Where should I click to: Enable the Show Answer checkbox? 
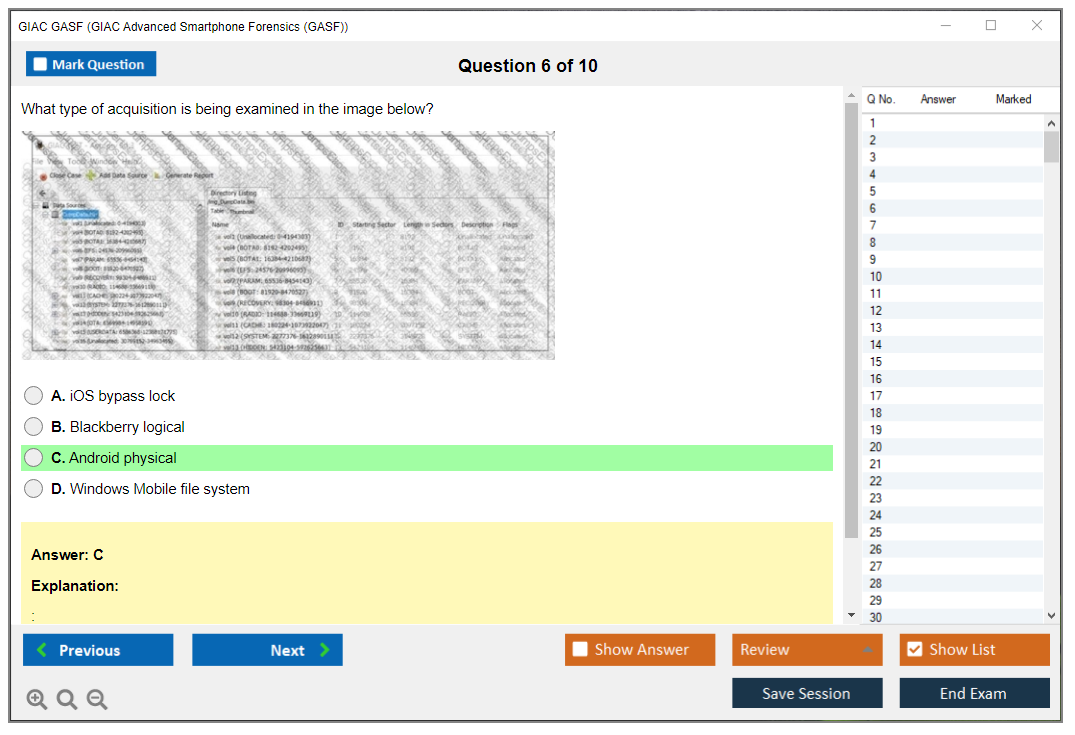tap(581, 650)
